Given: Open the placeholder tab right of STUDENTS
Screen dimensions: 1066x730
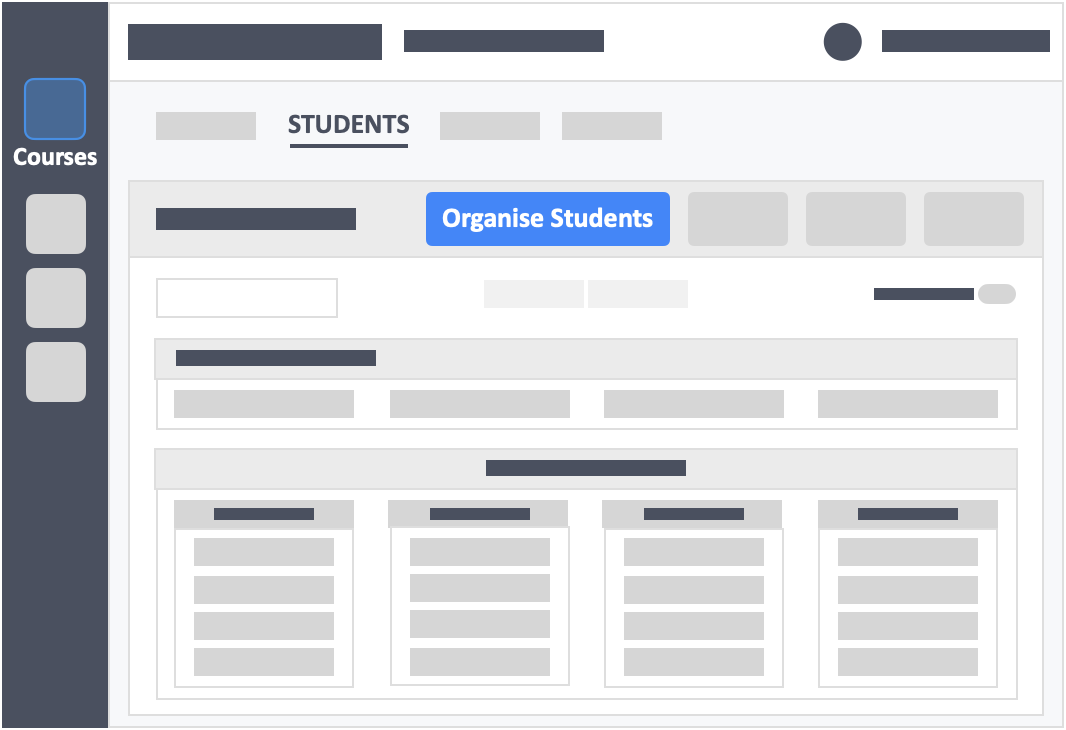Looking at the screenshot, I should [489, 126].
